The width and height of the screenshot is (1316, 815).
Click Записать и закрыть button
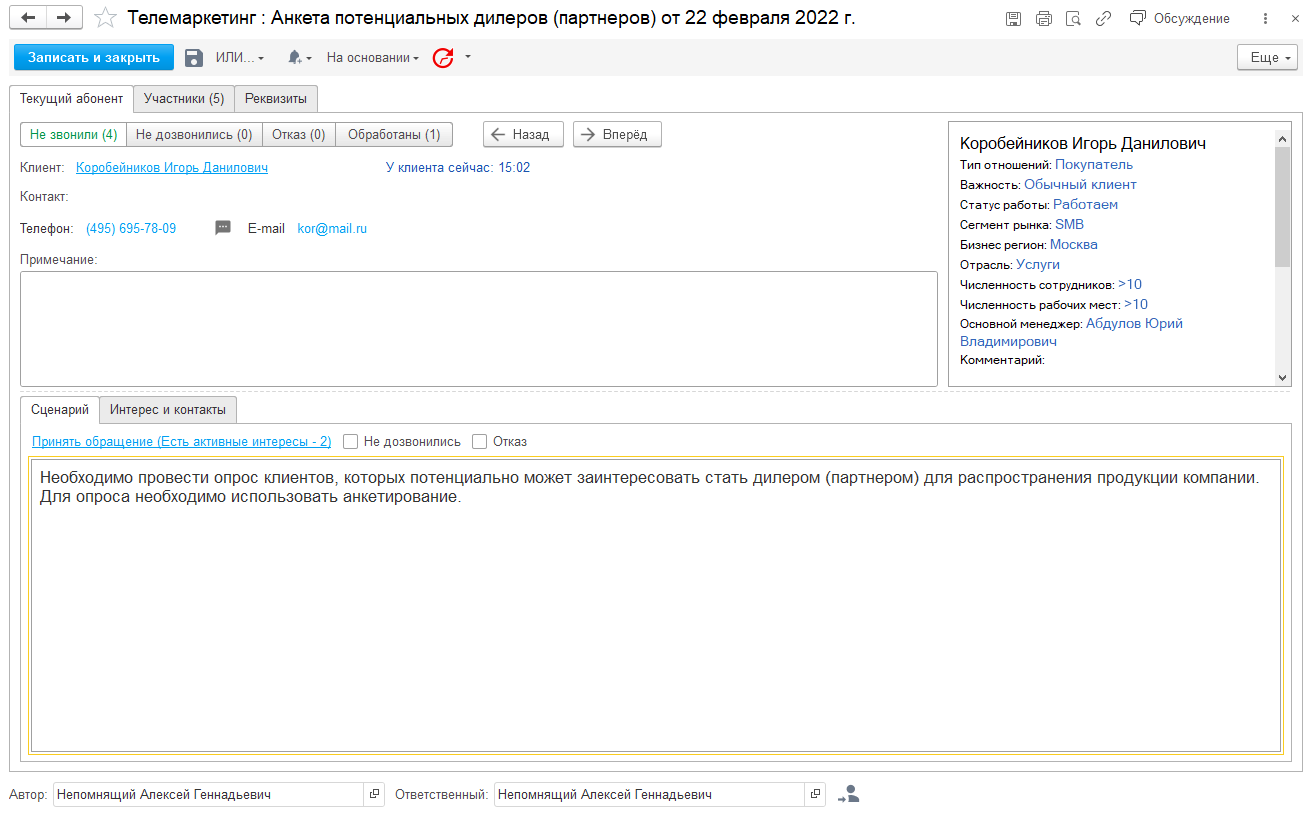(x=94, y=58)
